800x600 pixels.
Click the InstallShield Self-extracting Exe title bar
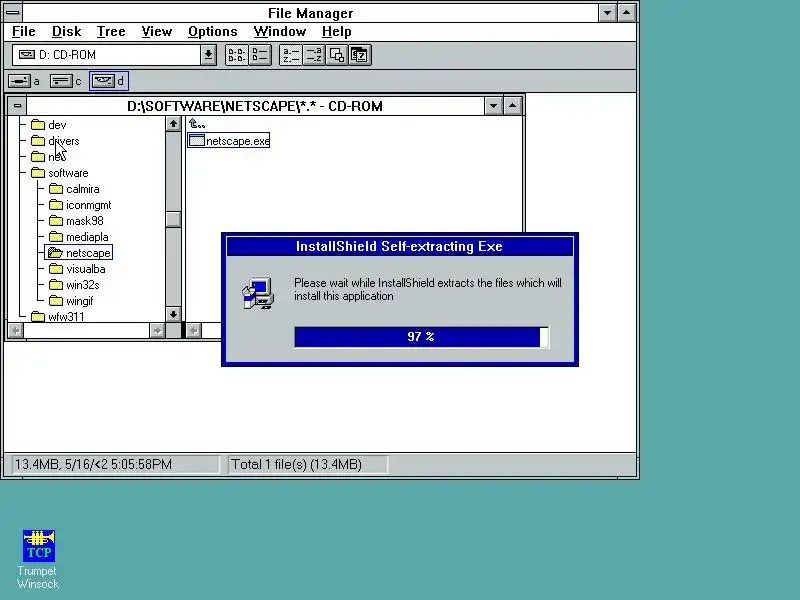(399, 246)
